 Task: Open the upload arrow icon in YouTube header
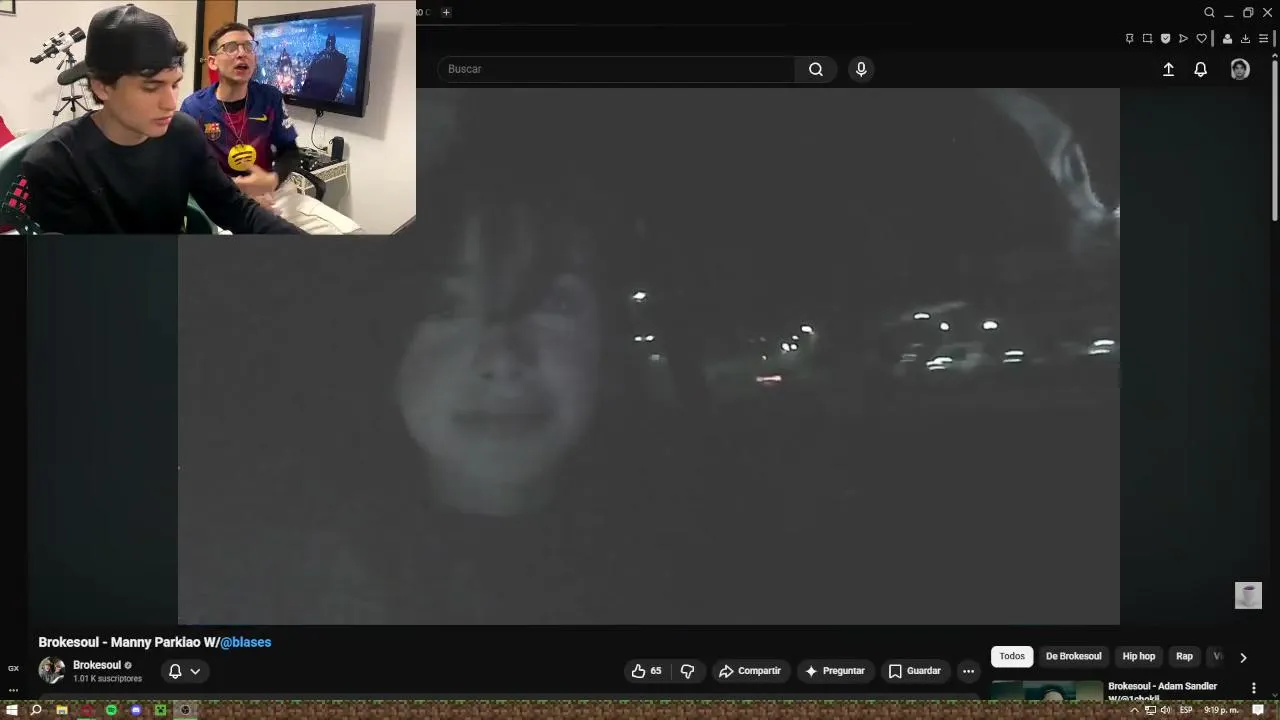point(1168,69)
